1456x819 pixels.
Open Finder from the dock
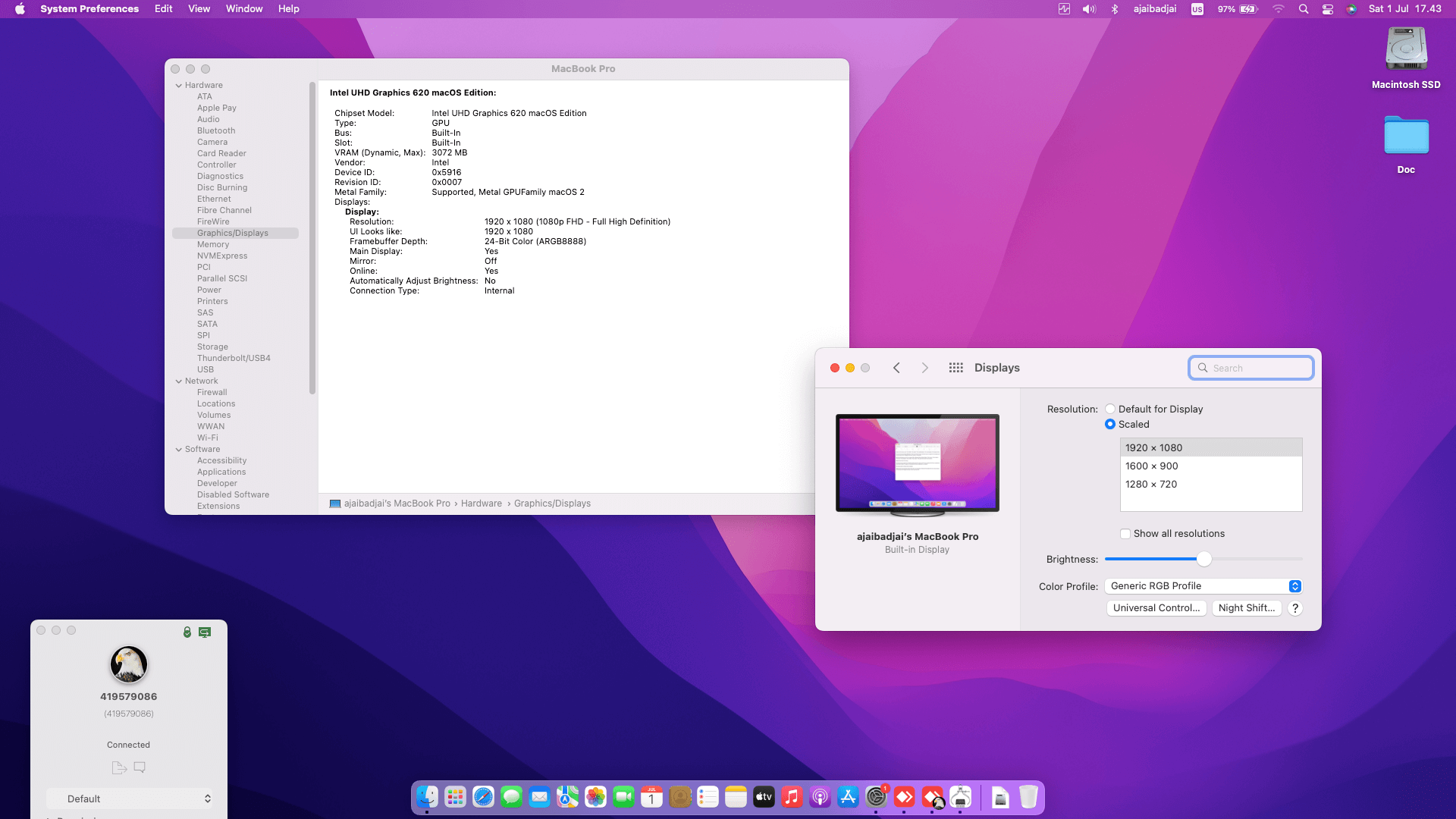pyautogui.click(x=427, y=797)
